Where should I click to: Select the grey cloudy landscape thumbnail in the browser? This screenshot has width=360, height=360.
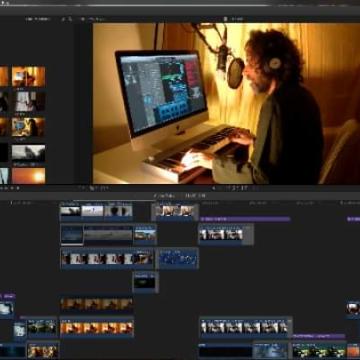29,153
